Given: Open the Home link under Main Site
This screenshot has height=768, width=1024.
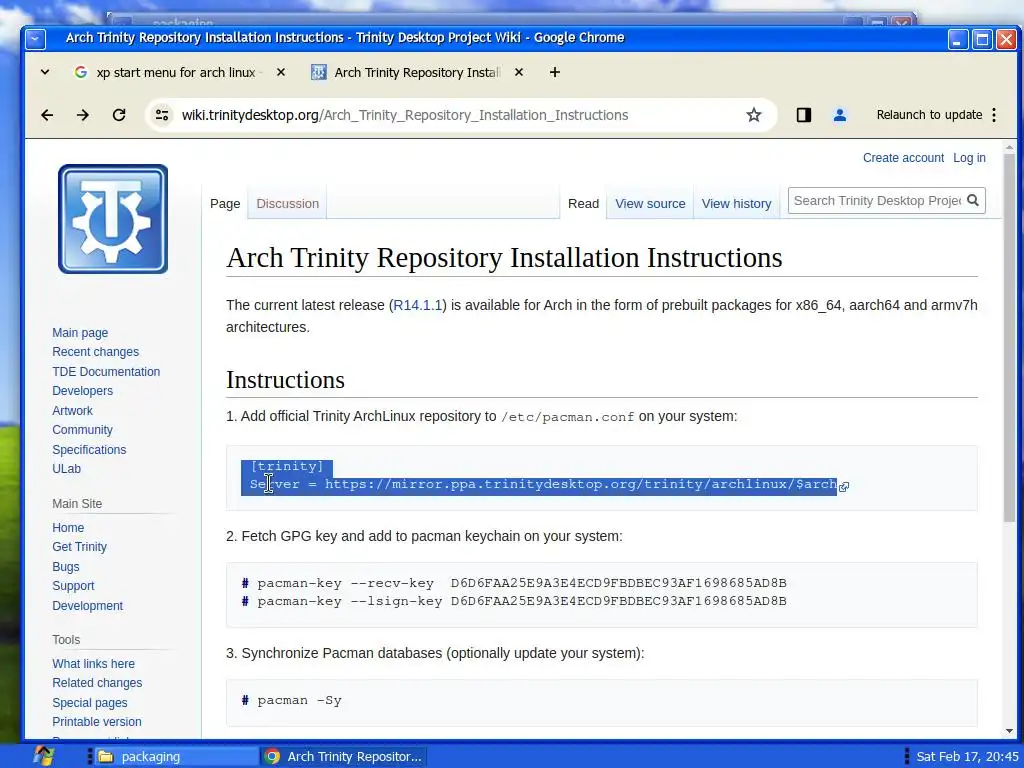Looking at the screenshot, I should coord(68,528).
